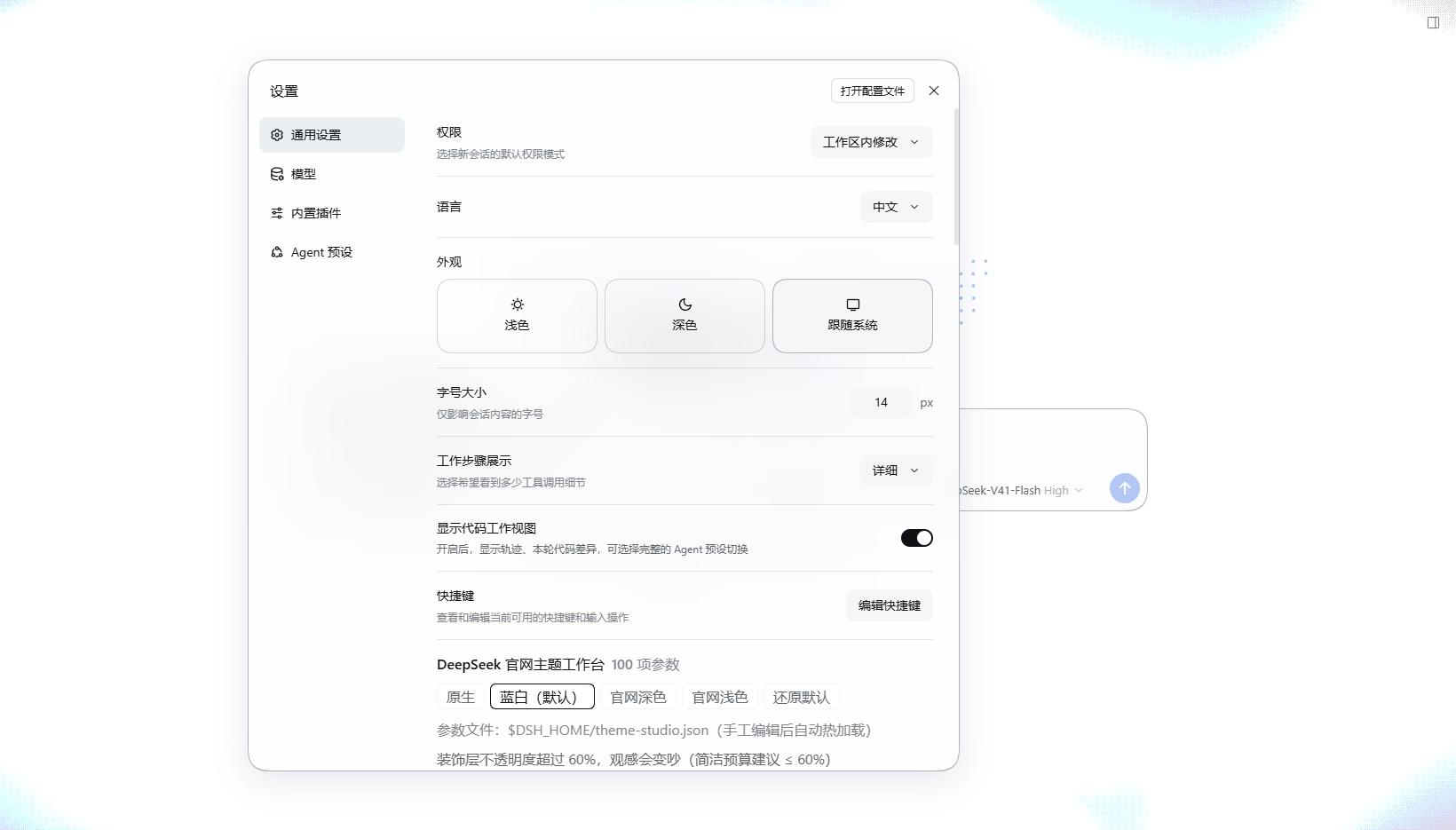Click the 参数文件 theme-studio.json path text
The width and height of the screenshot is (1456, 830).
coord(654,730)
